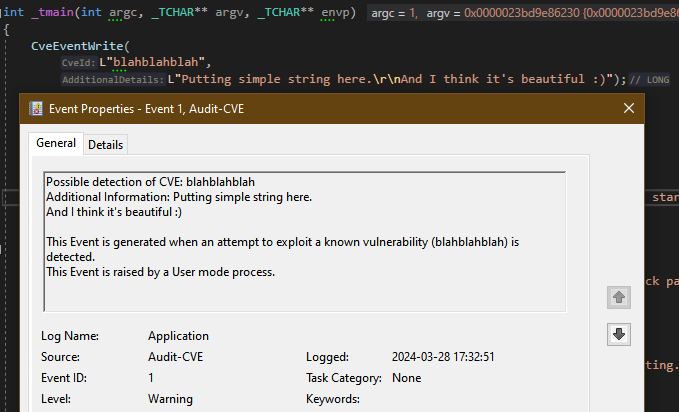Image resolution: width=679 pixels, height=412 pixels.
Task: Click the Source value Audit-CVE
Action: (174, 357)
